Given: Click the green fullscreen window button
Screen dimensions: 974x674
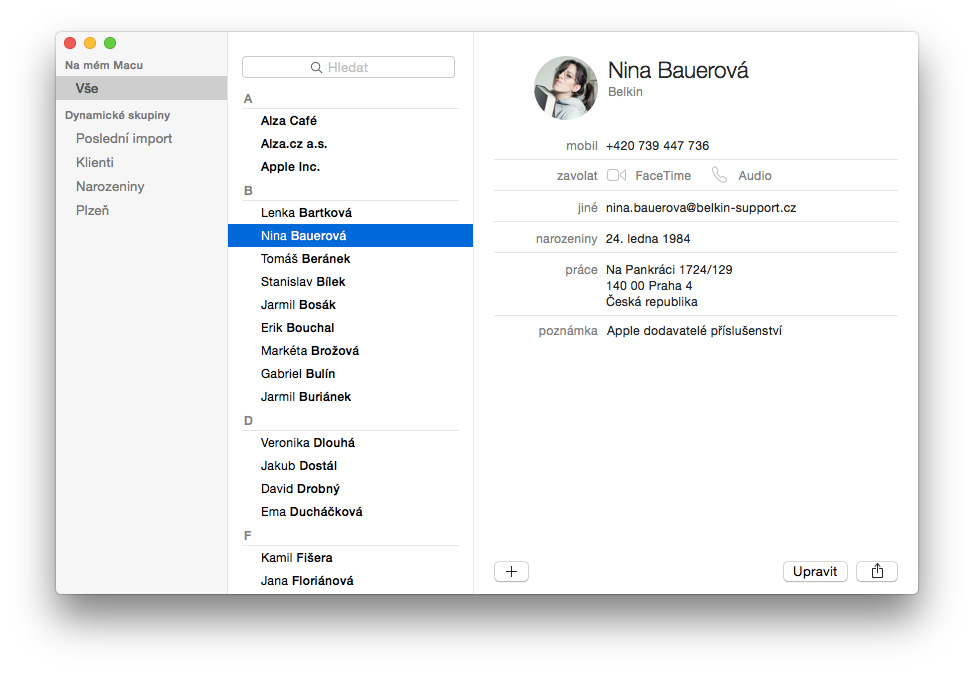Looking at the screenshot, I should tap(110, 43).
